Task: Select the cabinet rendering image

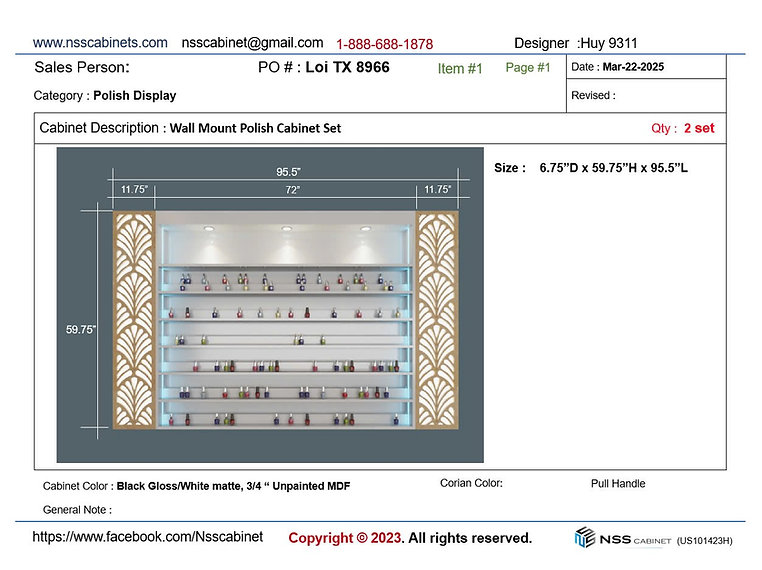Action: click(x=270, y=305)
